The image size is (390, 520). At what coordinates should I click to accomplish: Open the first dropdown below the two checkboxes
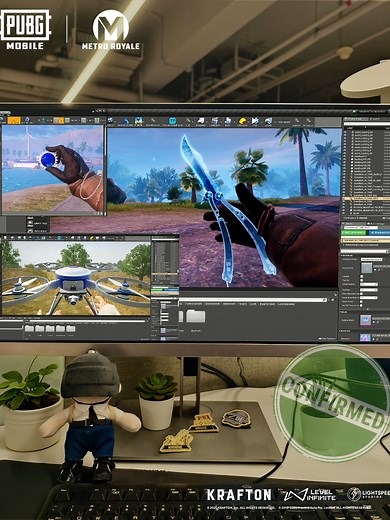368,285
